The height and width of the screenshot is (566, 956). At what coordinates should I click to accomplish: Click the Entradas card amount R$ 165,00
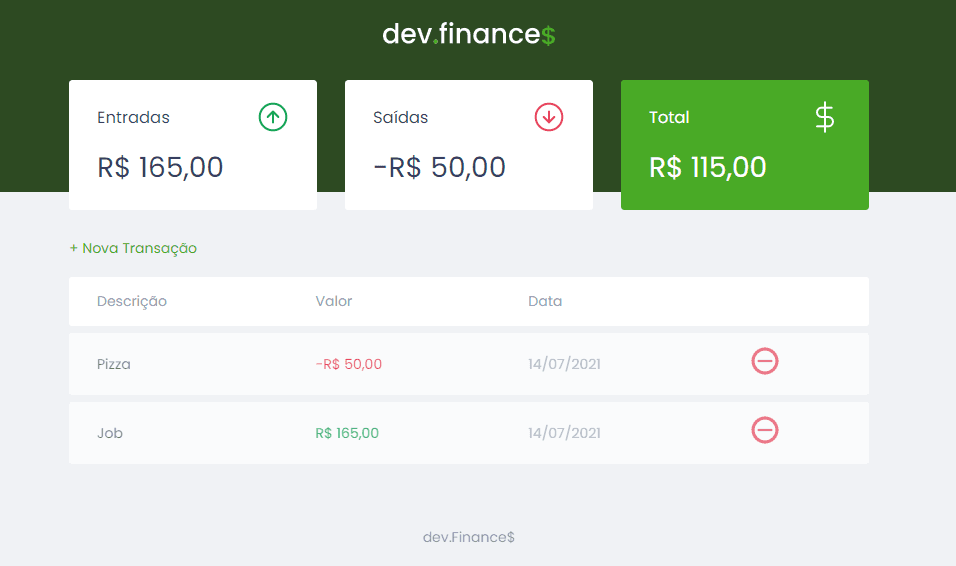pos(160,167)
